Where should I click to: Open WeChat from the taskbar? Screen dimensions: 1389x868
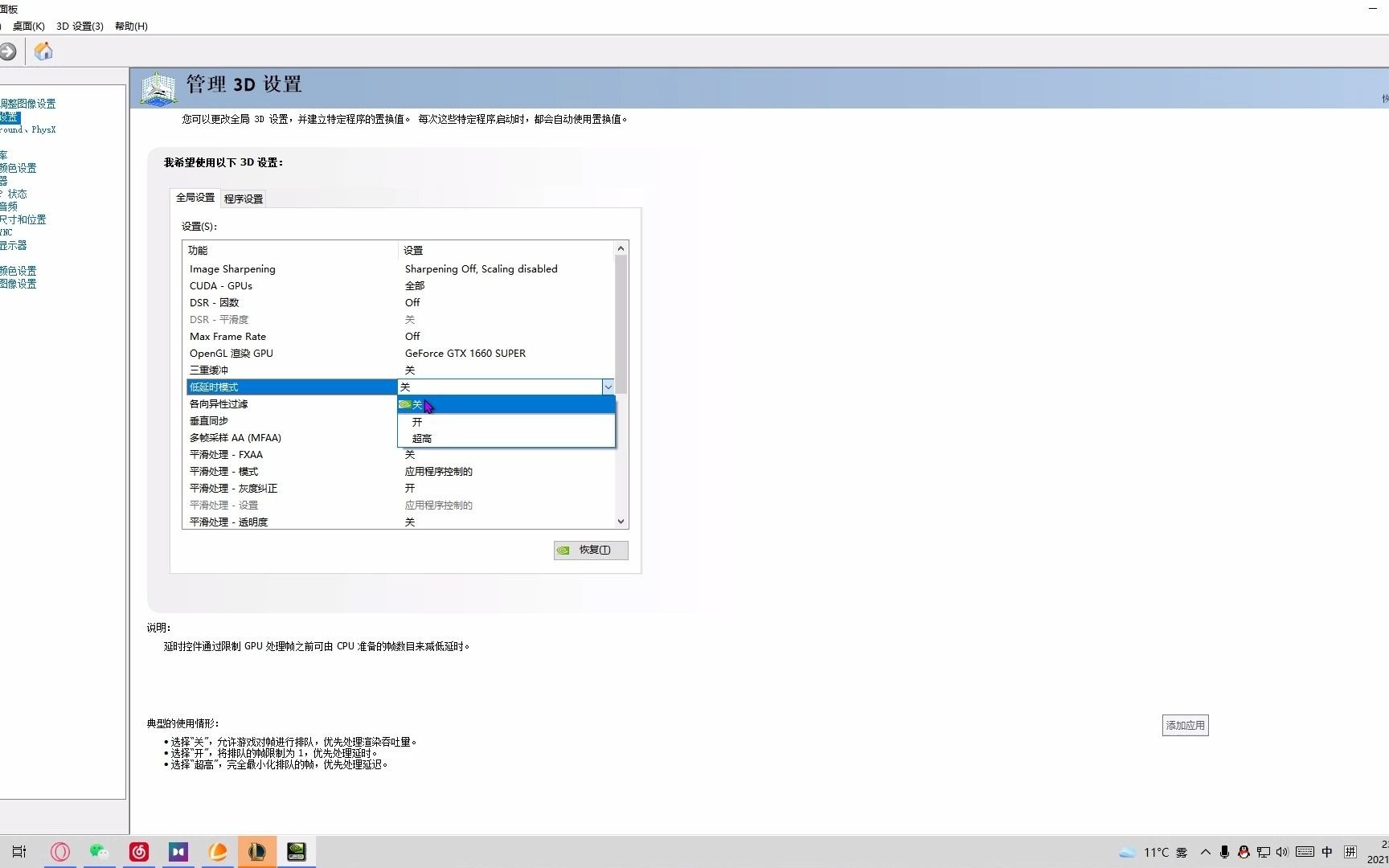[x=99, y=852]
